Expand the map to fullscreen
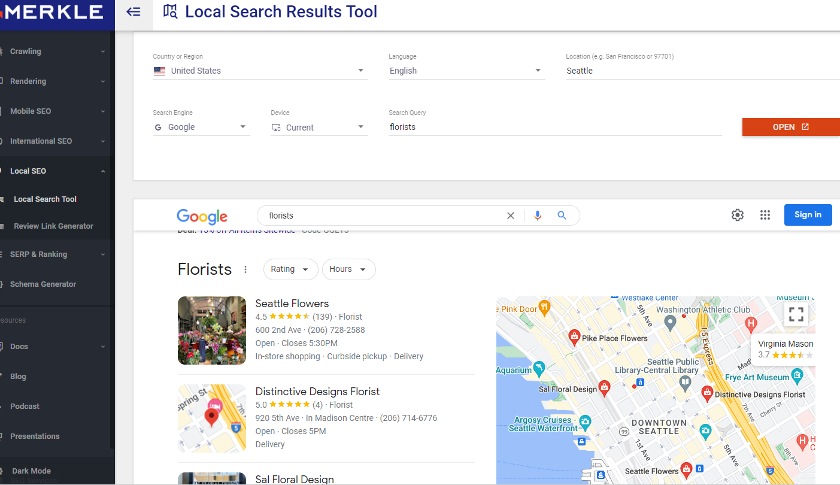 [x=796, y=314]
